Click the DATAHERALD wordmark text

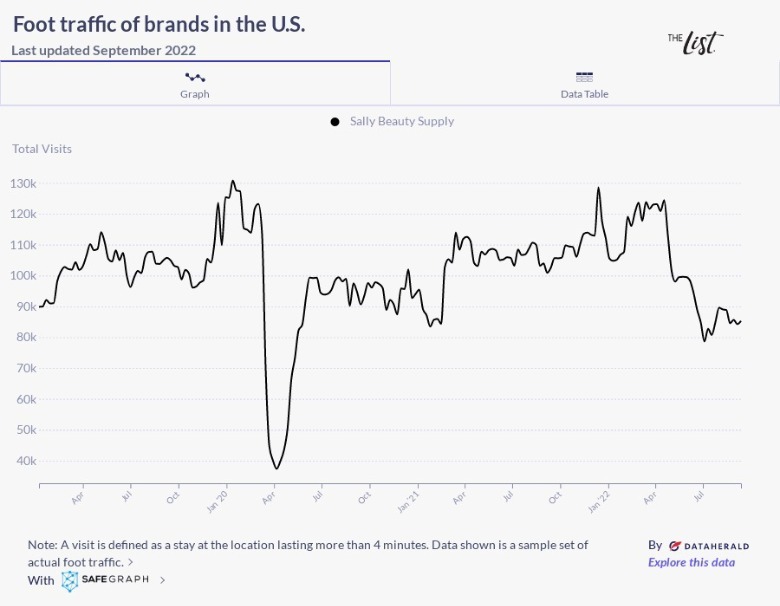coord(717,546)
